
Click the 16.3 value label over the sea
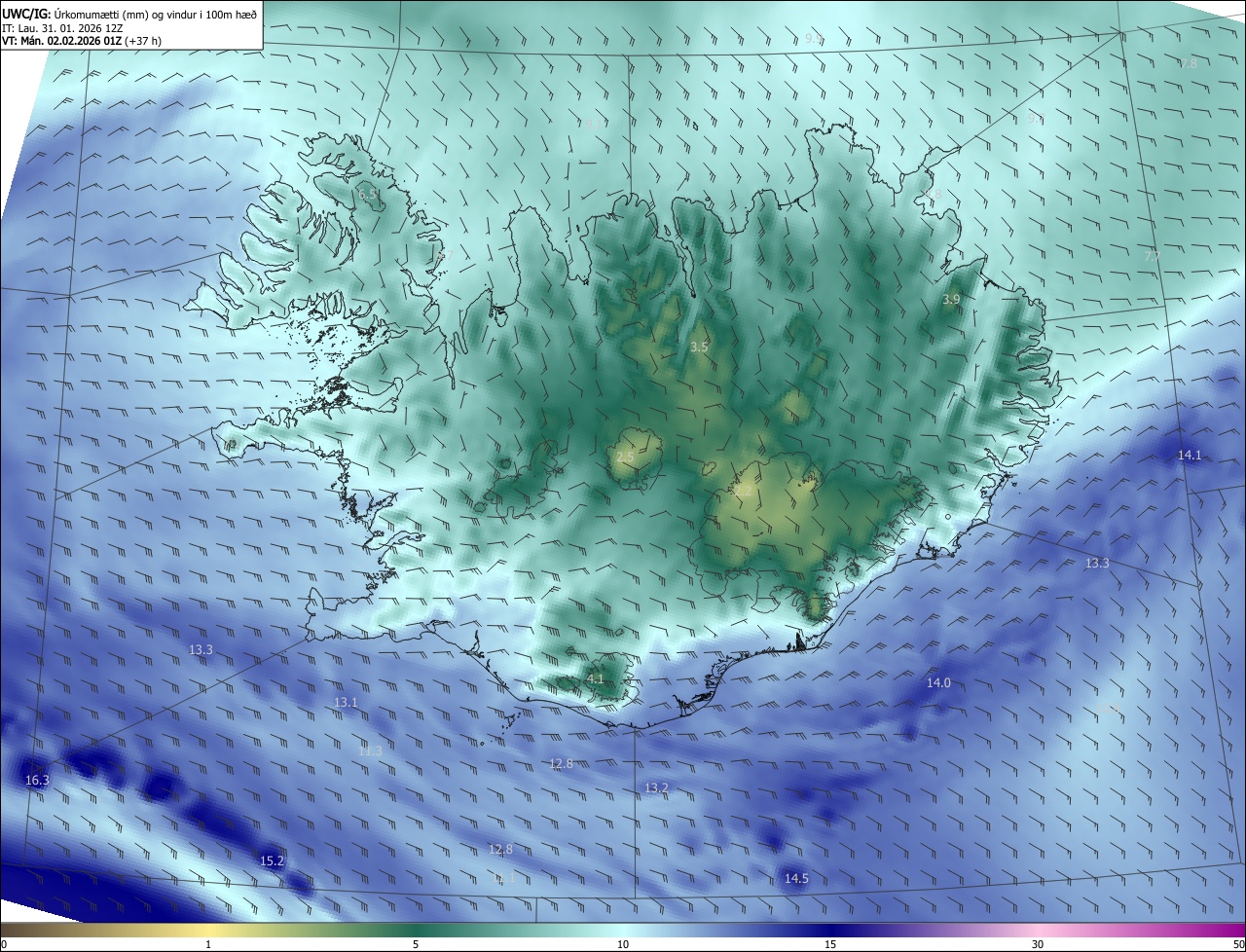(x=37, y=781)
